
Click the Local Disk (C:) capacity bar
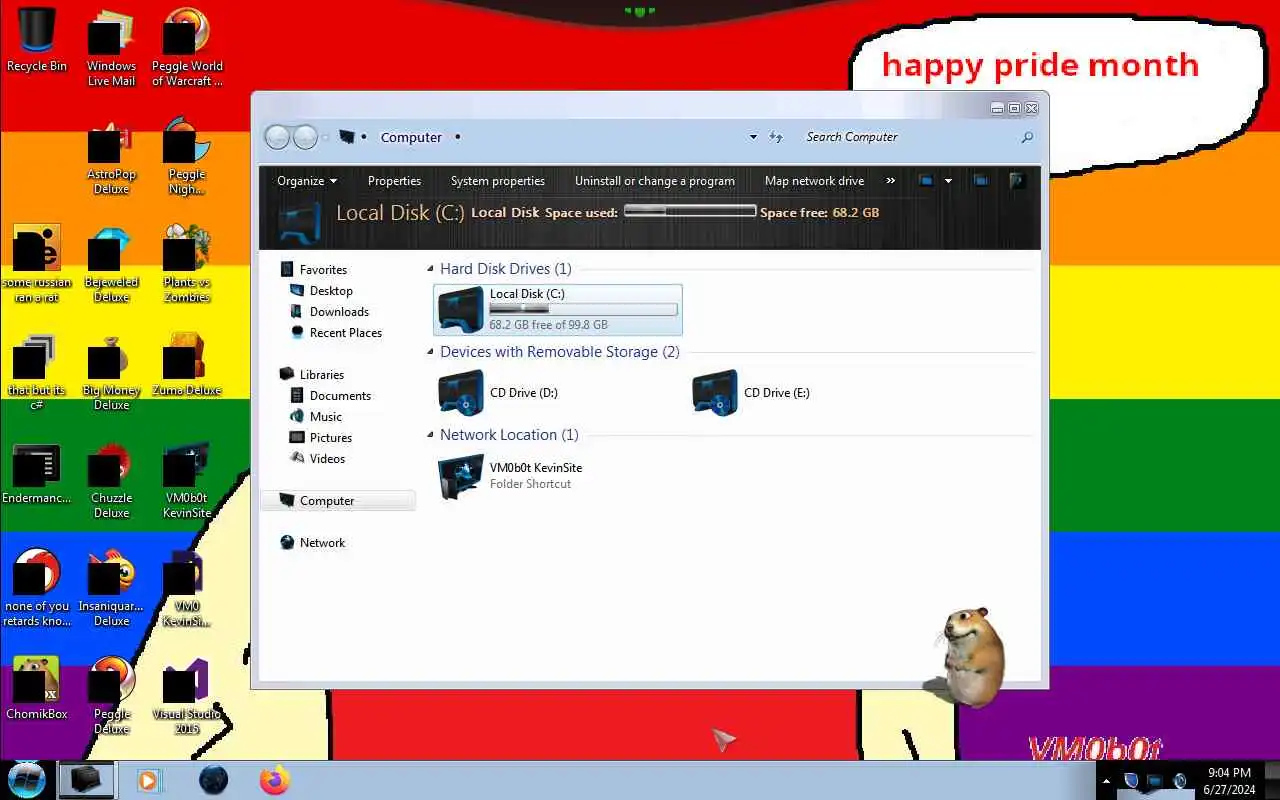pos(583,309)
